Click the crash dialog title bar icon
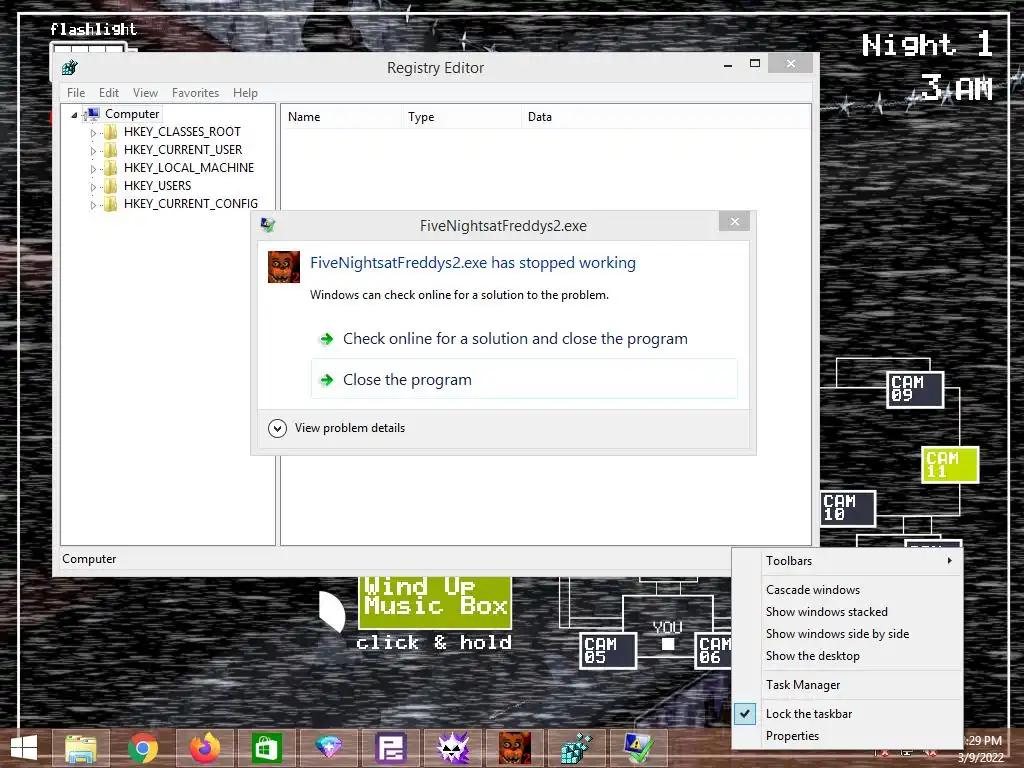The width and height of the screenshot is (1024, 768). pyautogui.click(x=267, y=225)
